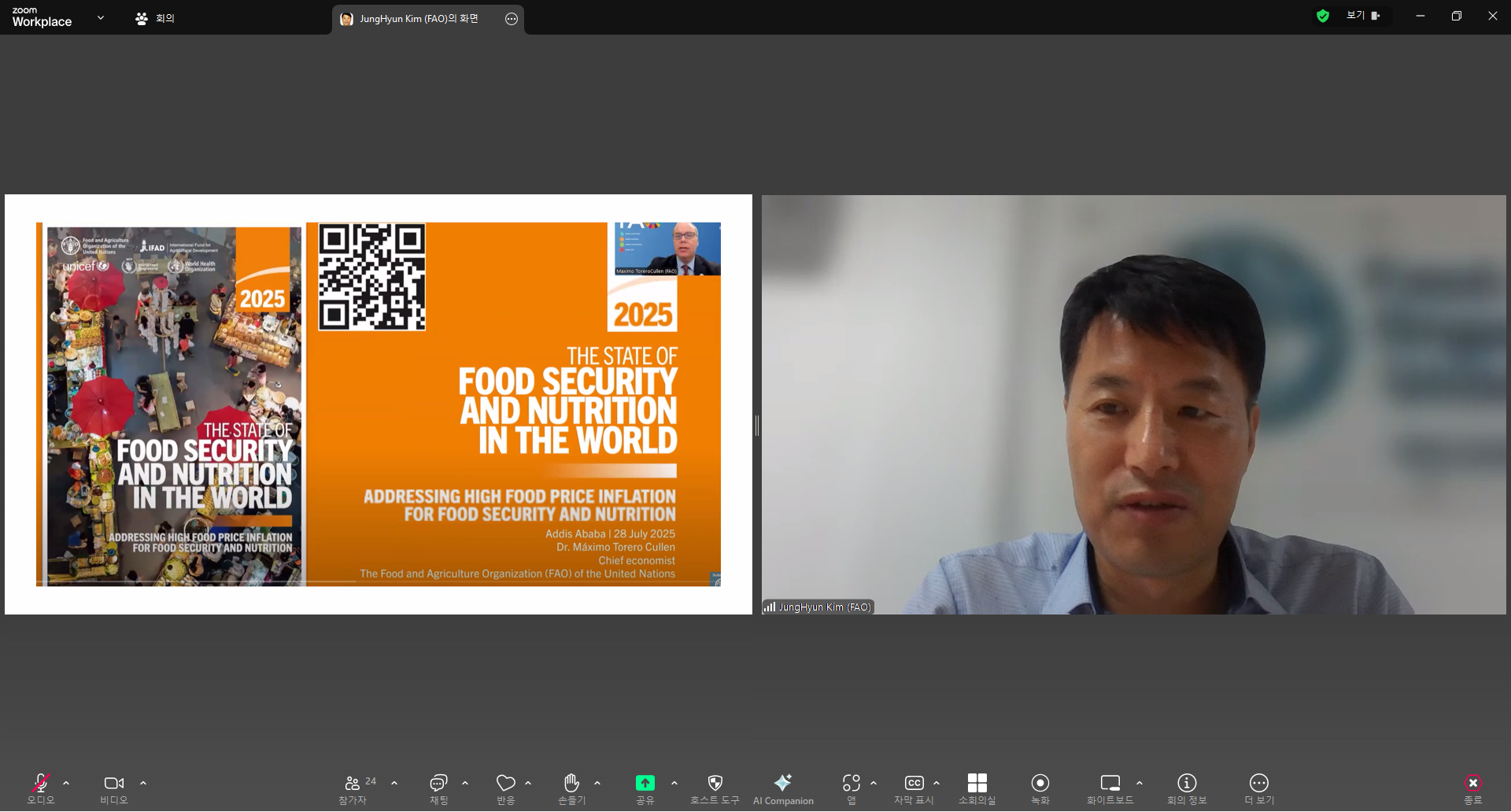Expand video options arrow next to 비디오
Screen dimensions: 1511x812
[x=143, y=783]
